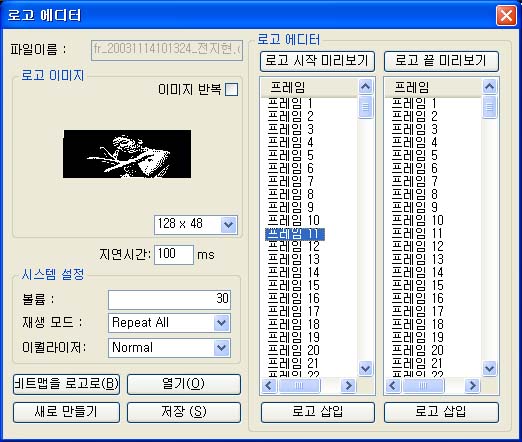Image resolution: width=522 pixels, height=442 pixels.
Task: Click the 지연시간 100 ms input field
Action: coord(174,255)
